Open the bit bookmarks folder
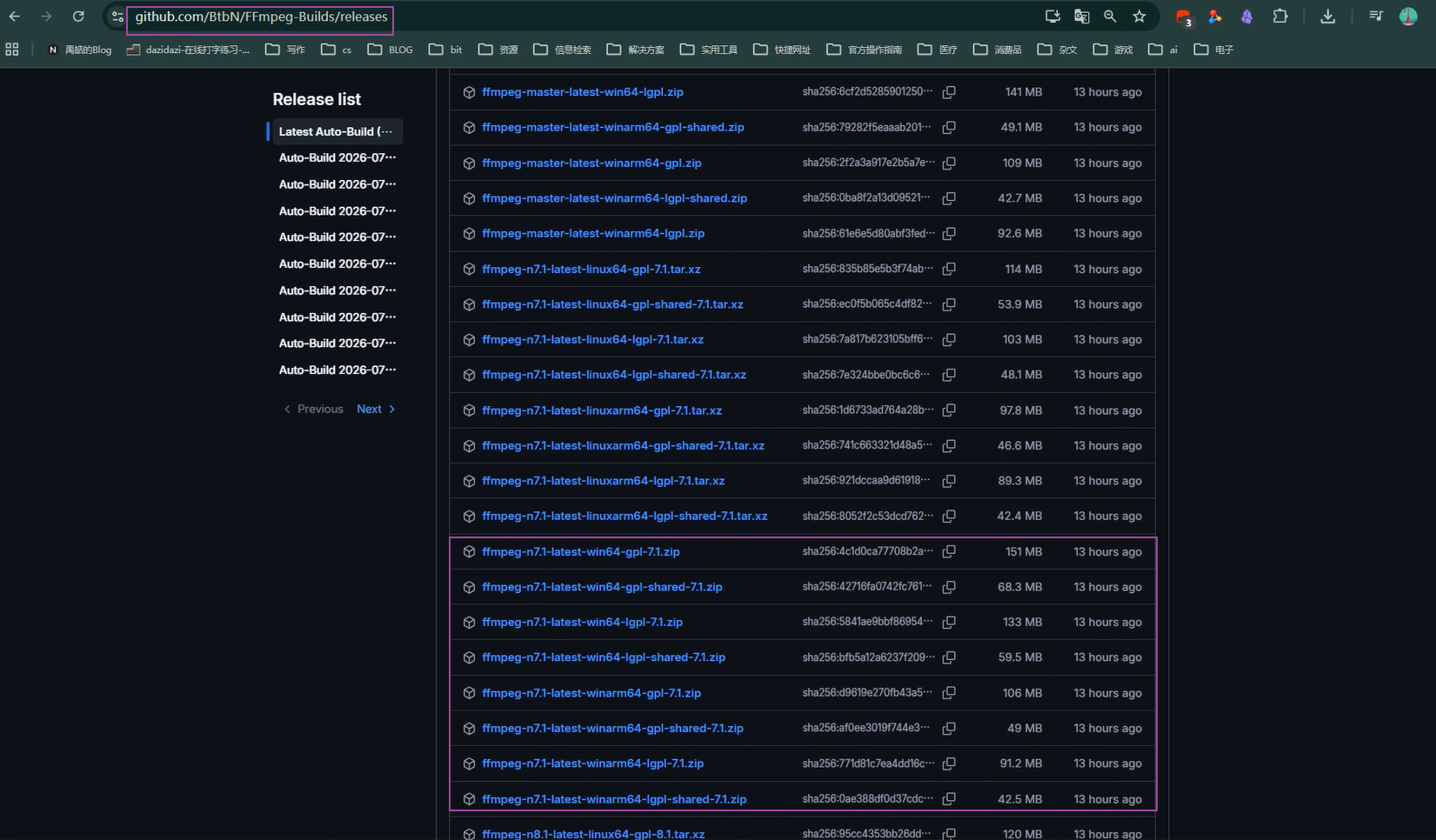This screenshot has width=1436, height=840. click(x=445, y=50)
